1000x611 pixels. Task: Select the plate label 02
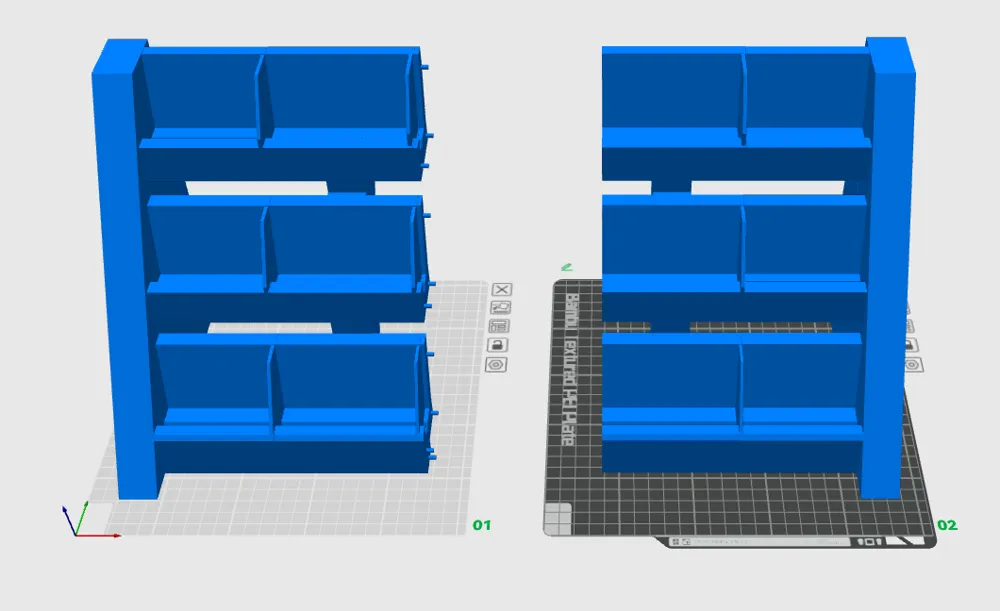pos(950,524)
